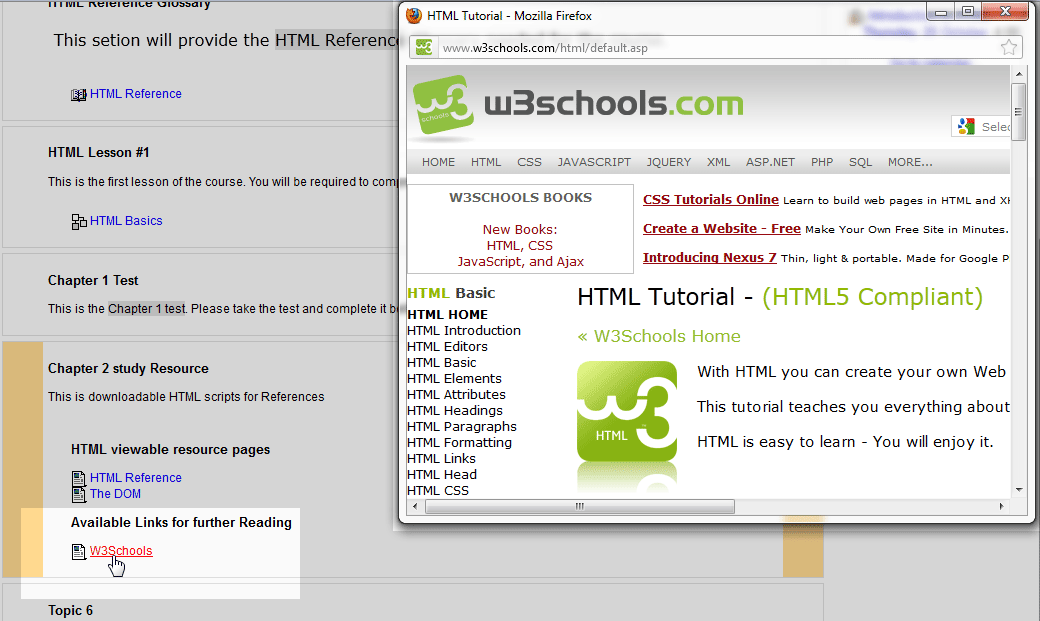The width and height of the screenshot is (1040, 621).
Task: Select CSS in w3schools navigation bar
Action: pyautogui.click(x=529, y=162)
